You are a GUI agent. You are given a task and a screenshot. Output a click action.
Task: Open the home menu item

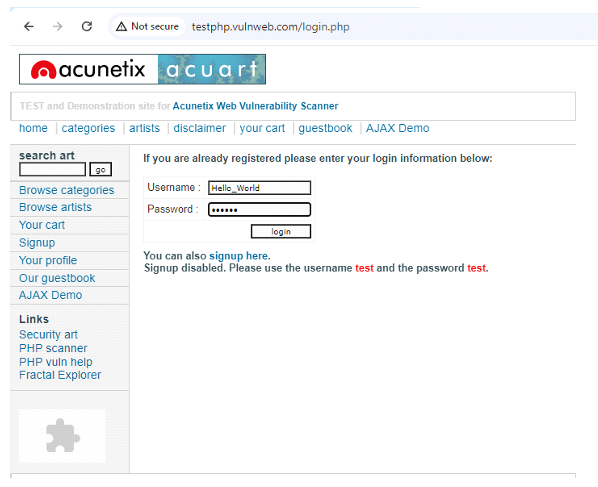click(x=34, y=128)
